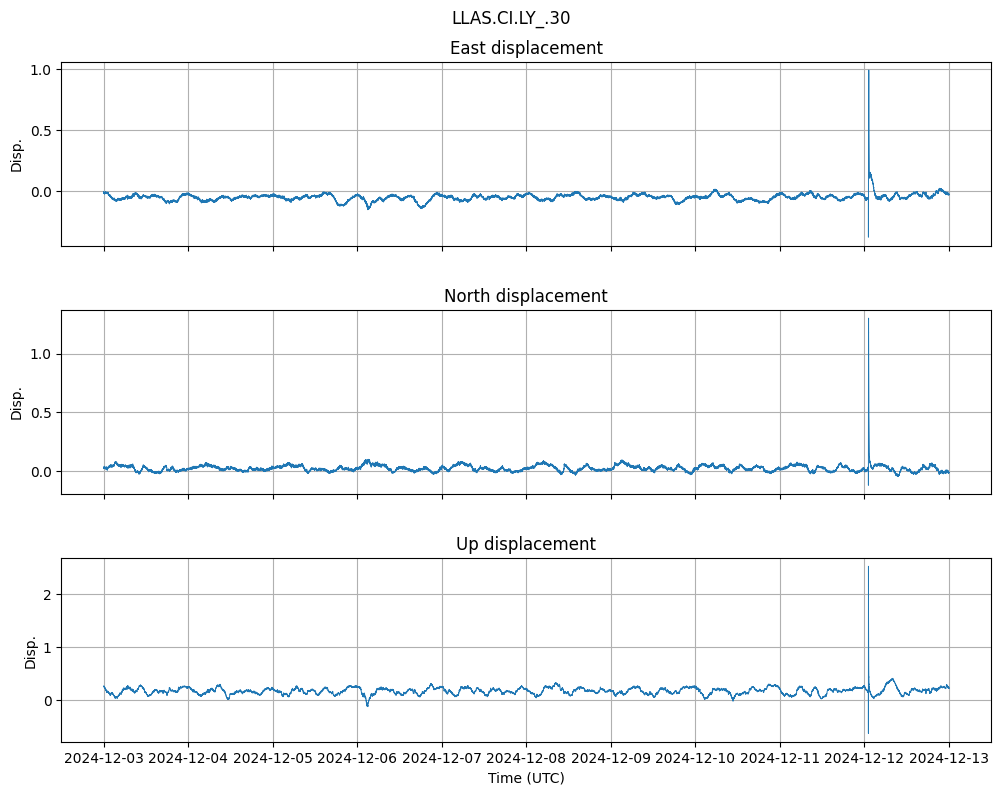Click the figure title LLAS.CI.LY_.30
This screenshot has width=1001, height=795.
[511, 18]
